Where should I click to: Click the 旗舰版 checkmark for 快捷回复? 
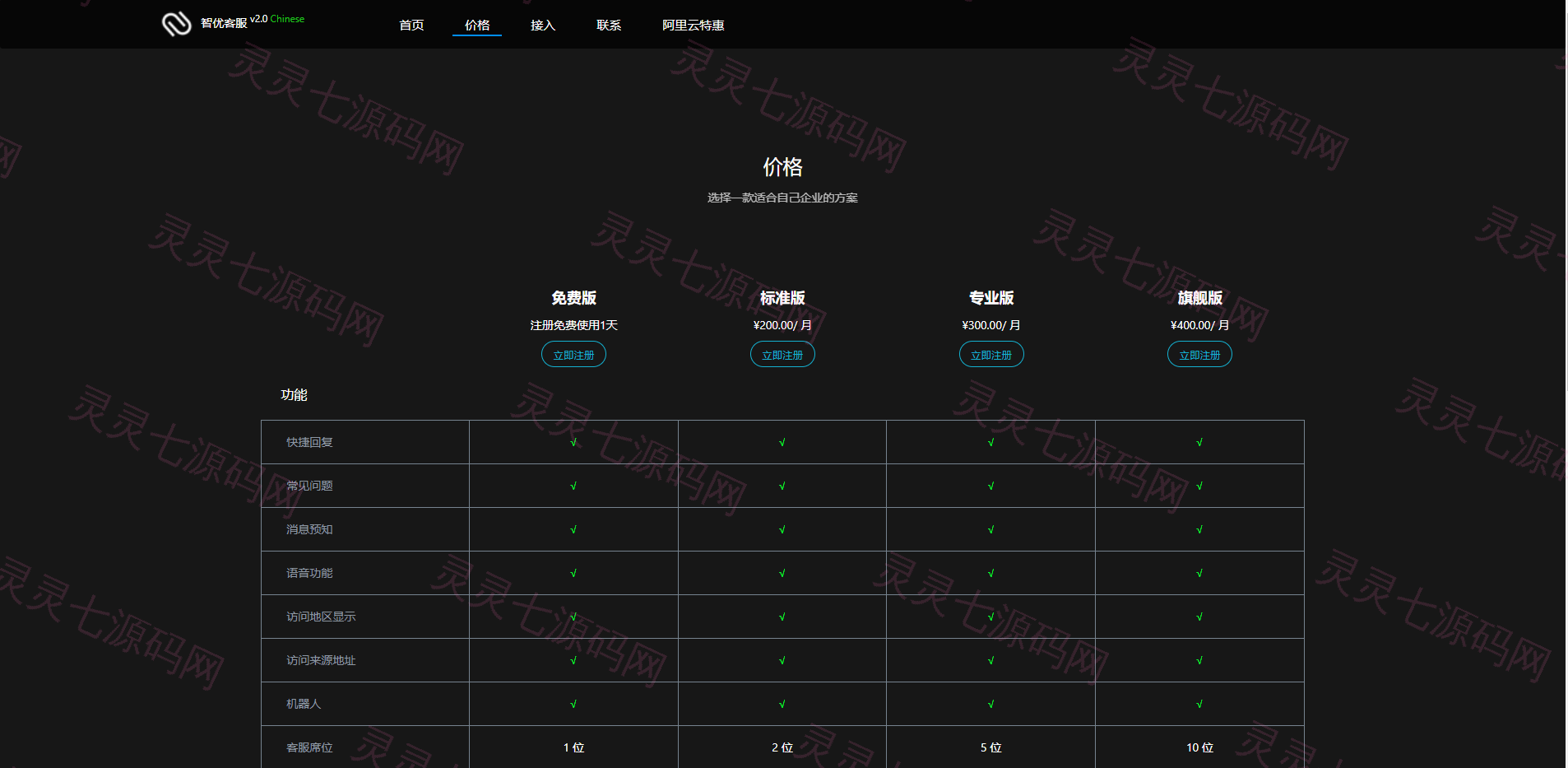click(x=1199, y=442)
